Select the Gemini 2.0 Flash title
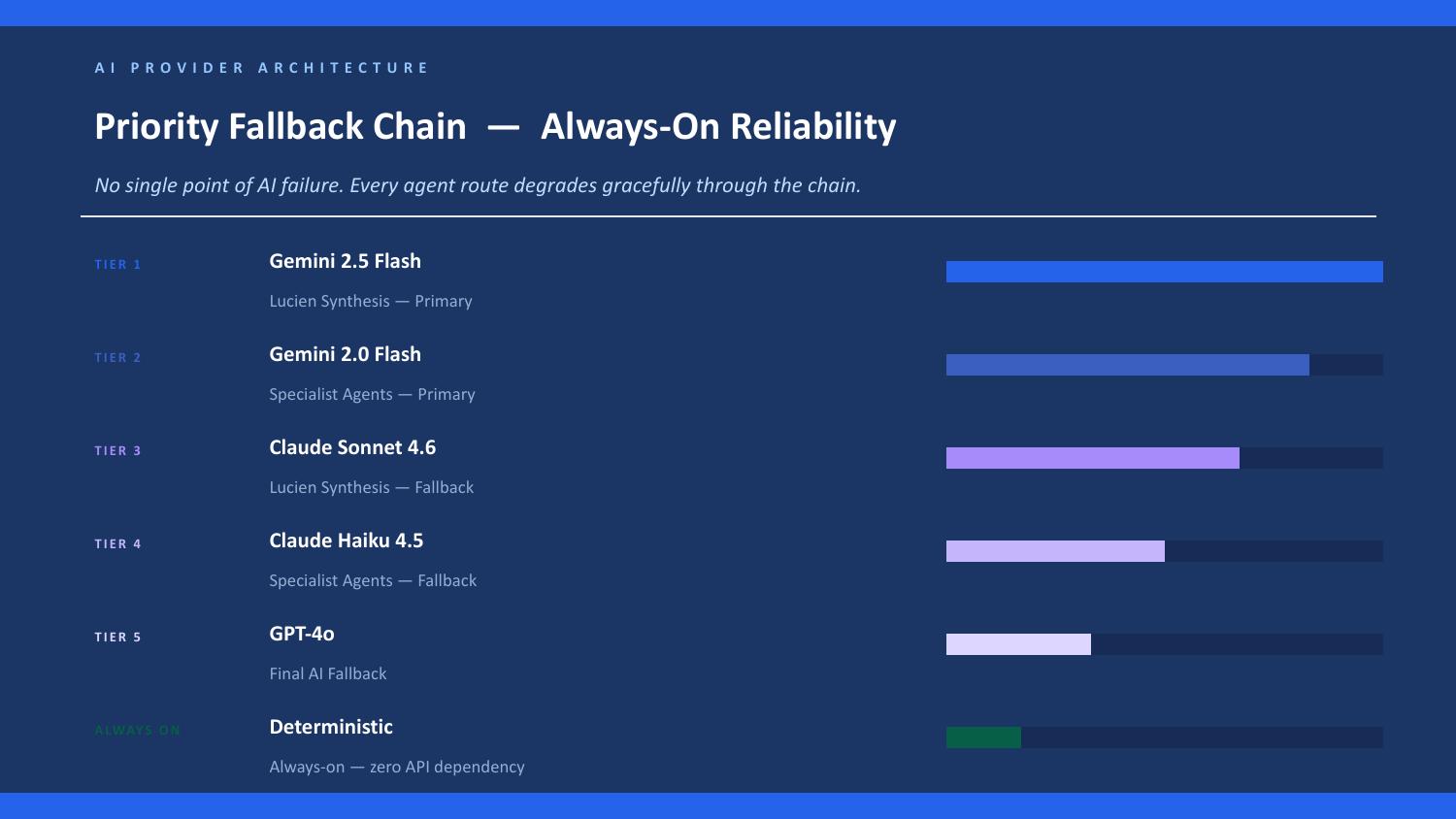This screenshot has height=819, width=1456. pyautogui.click(x=345, y=354)
